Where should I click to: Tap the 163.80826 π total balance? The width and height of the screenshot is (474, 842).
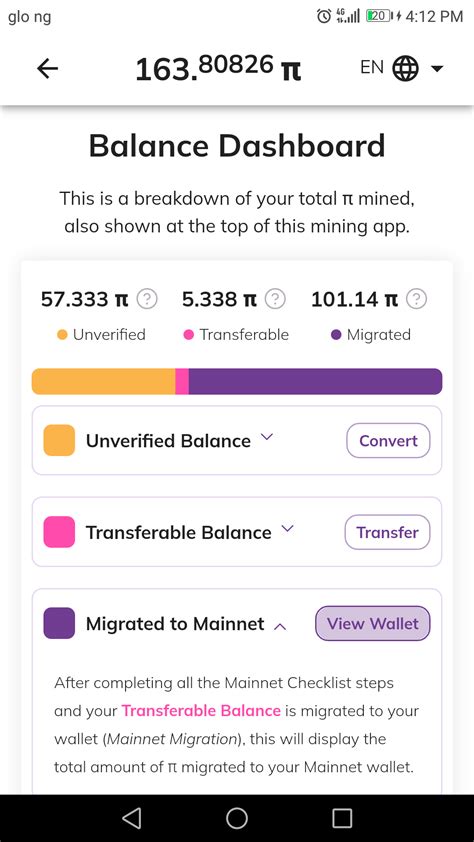coord(218,69)
